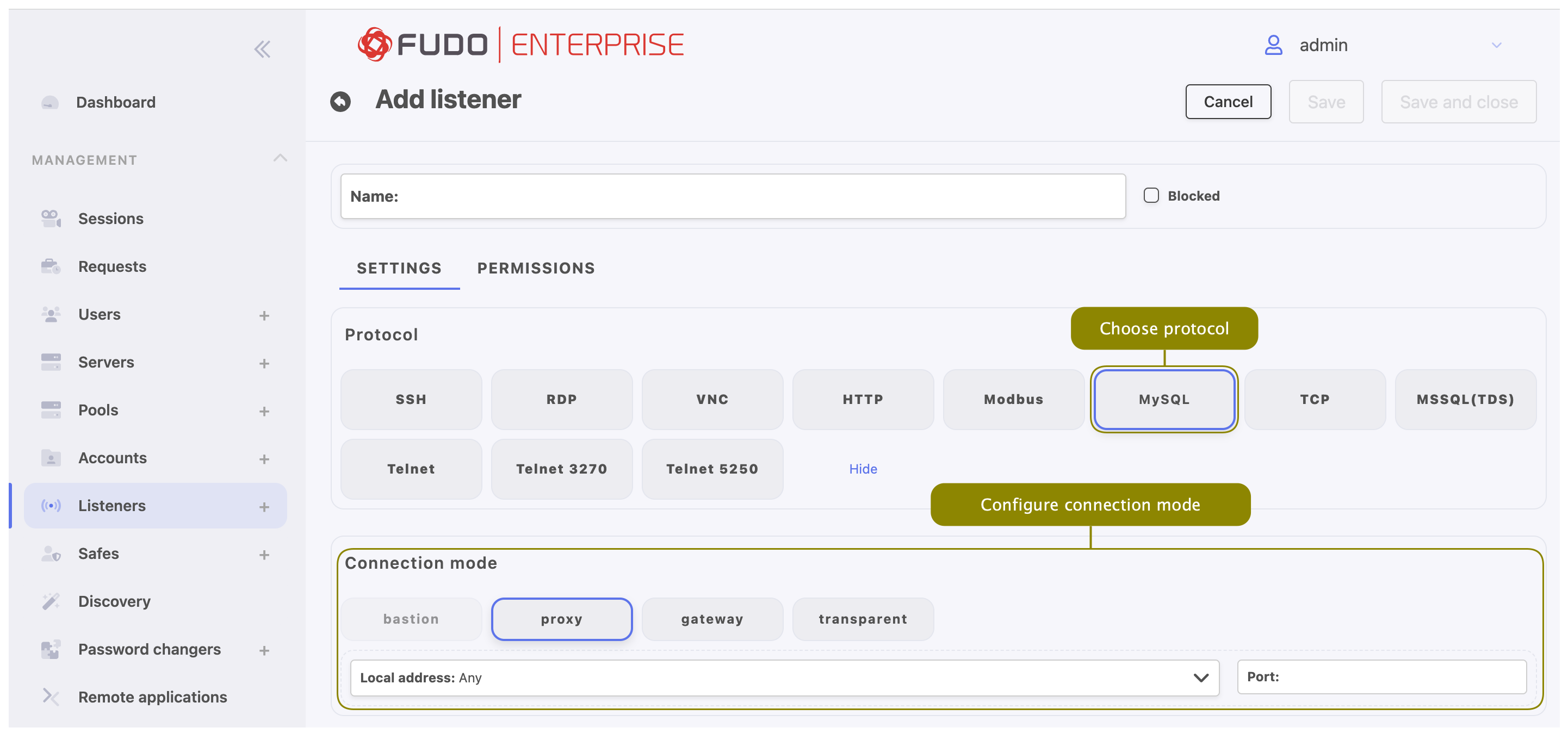Open Remote applications from sidebar
Viewport: 1568px width, 740px height.
(x=152, y=697)
